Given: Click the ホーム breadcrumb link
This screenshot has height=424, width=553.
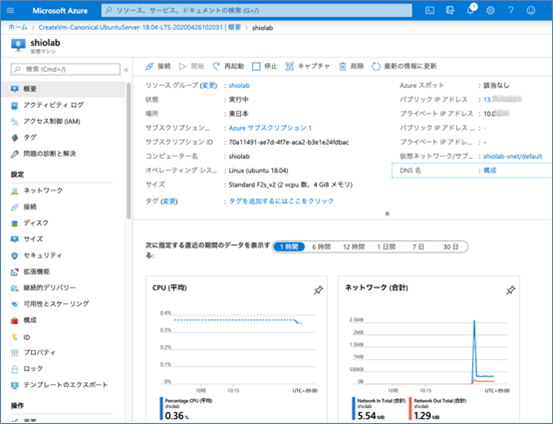Looking at the screenshot, I should [x=18, y=27].
